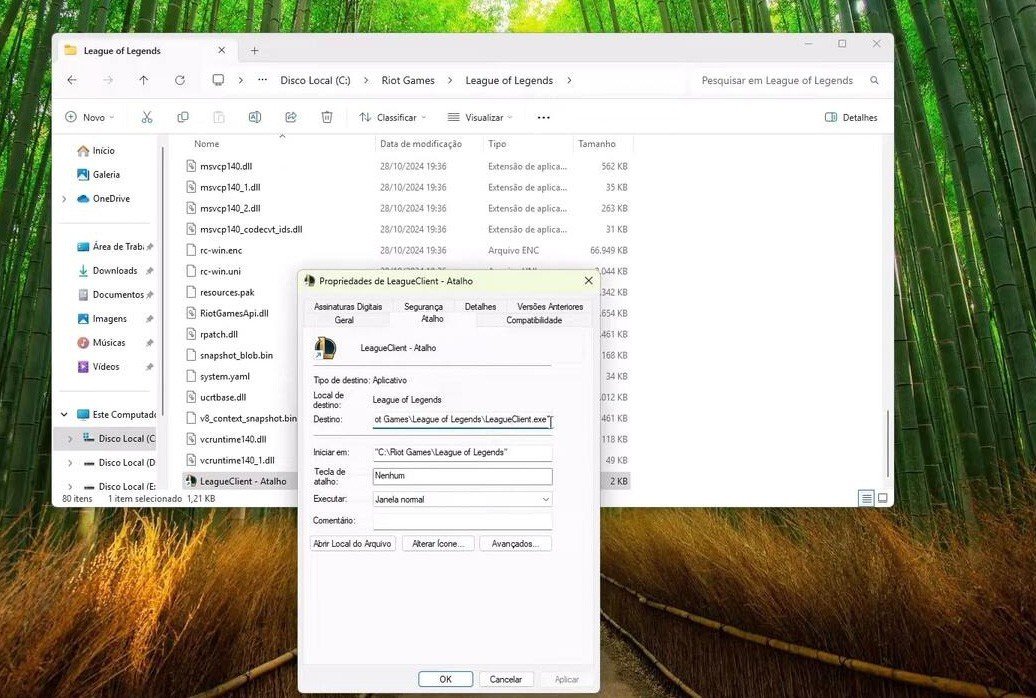Switch to the Detalhes properties tab
Viewport: 1036px width, 698px height.
click(x=480, y=307)
